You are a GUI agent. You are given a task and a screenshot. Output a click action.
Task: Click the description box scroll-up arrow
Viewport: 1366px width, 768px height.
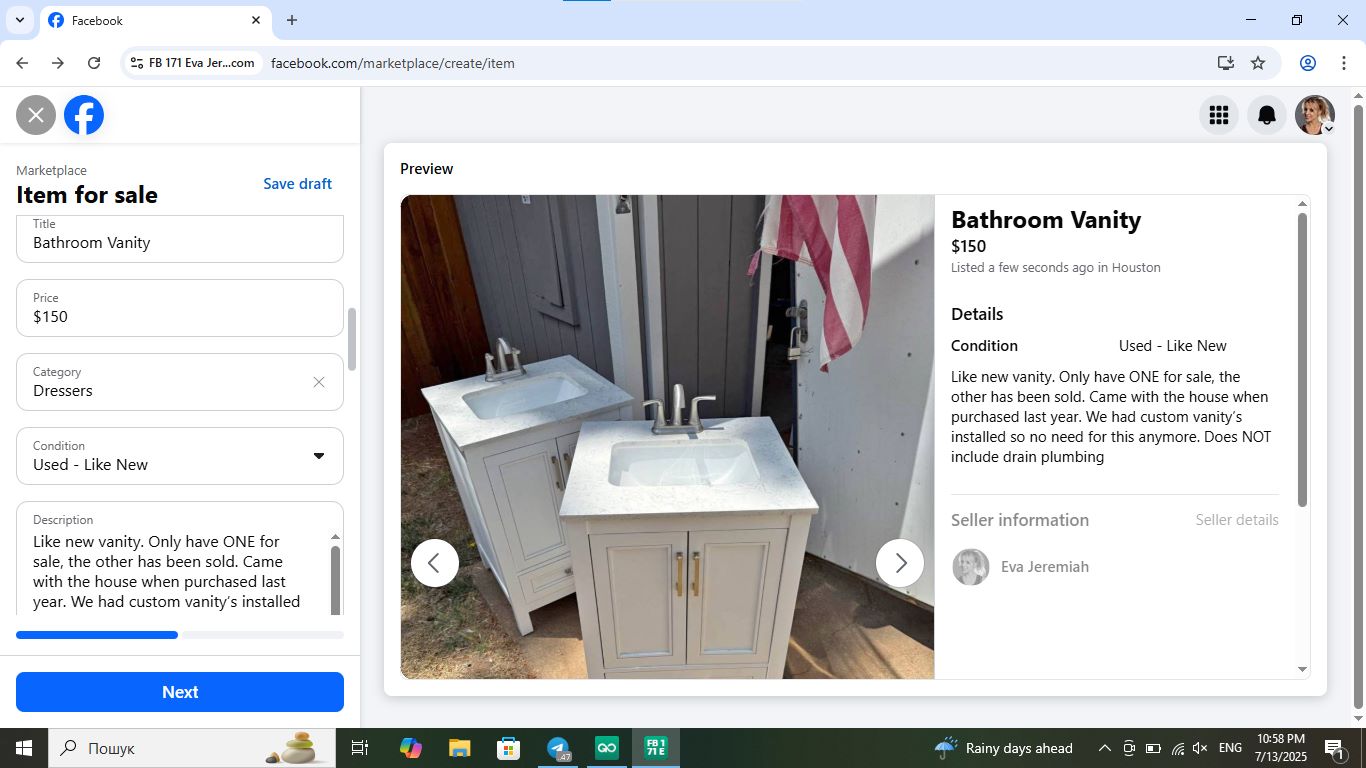pyautogui.click(x=335, y=537)
